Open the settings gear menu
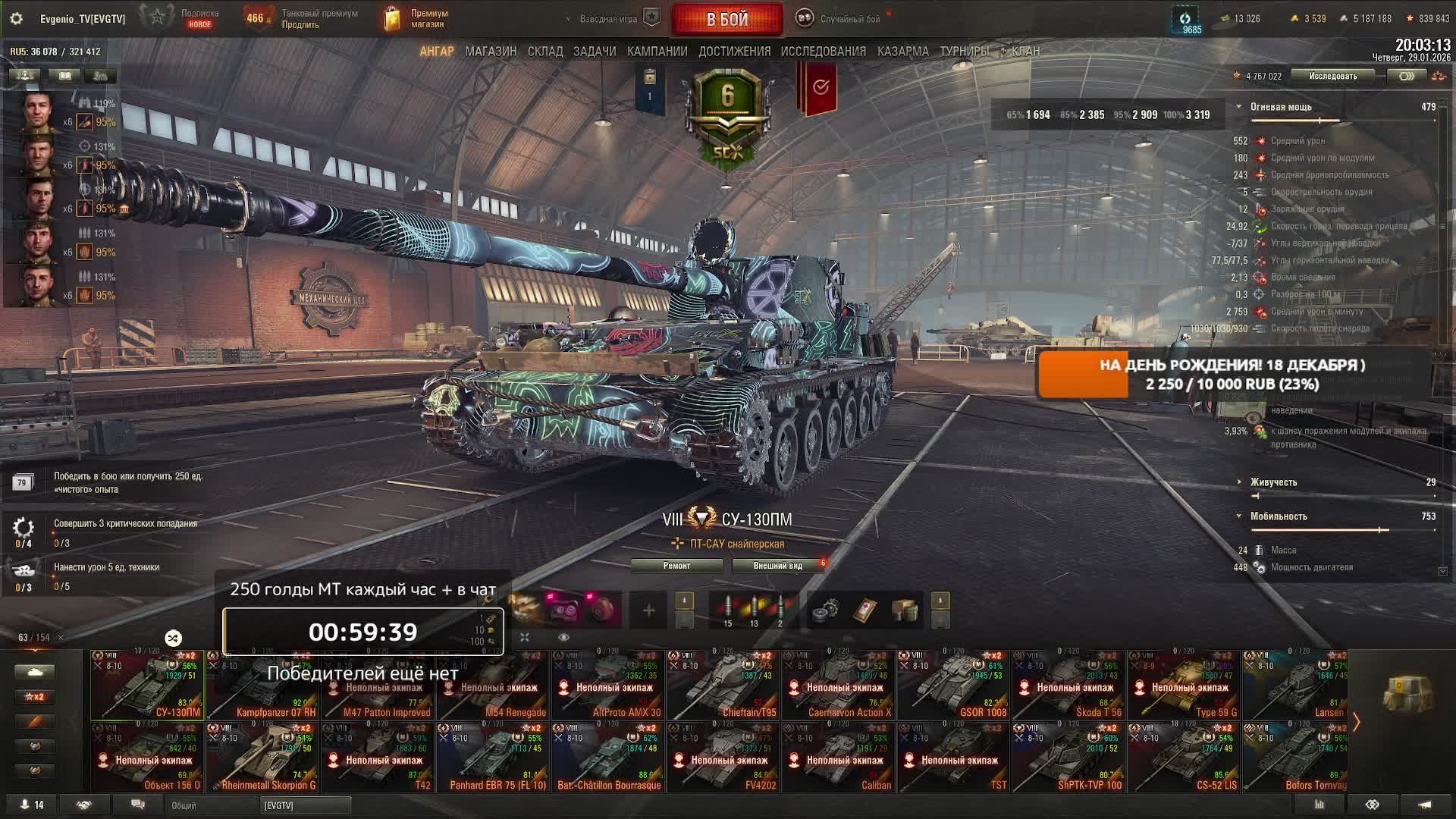Screen dimensions: 1456x819 coord(16,19)
